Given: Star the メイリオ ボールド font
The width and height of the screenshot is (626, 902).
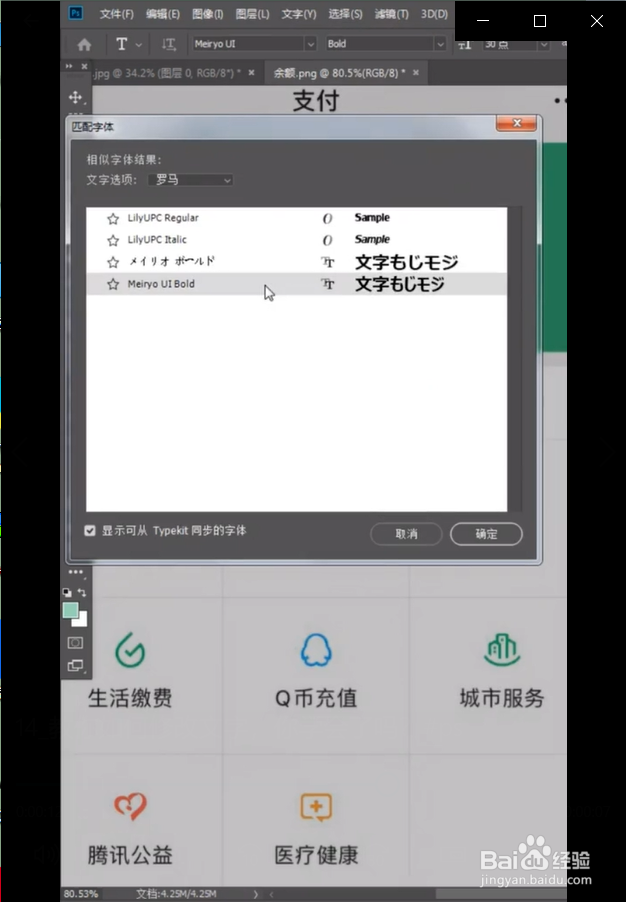Looking at the screenshot, I should point(113,262).
